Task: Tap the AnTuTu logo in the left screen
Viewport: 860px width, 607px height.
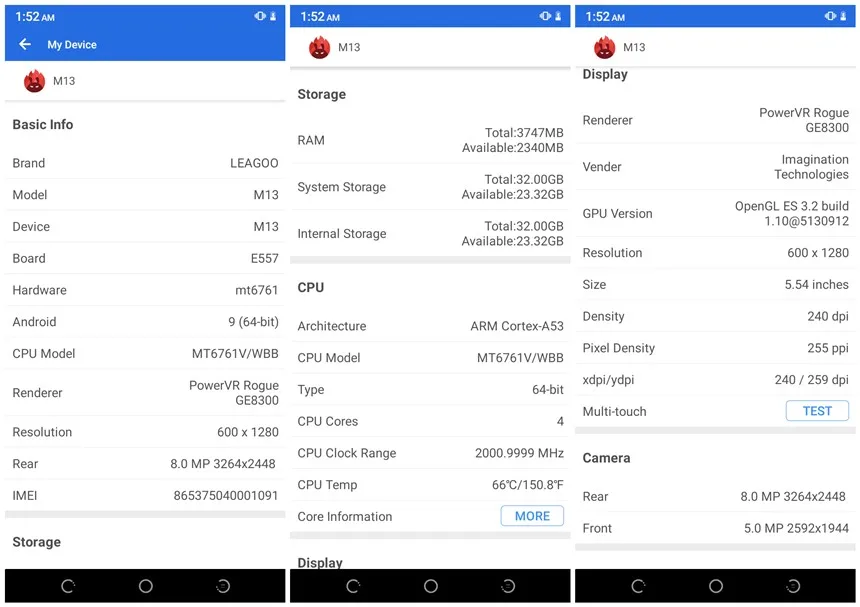Action: (x=34, y=81)
